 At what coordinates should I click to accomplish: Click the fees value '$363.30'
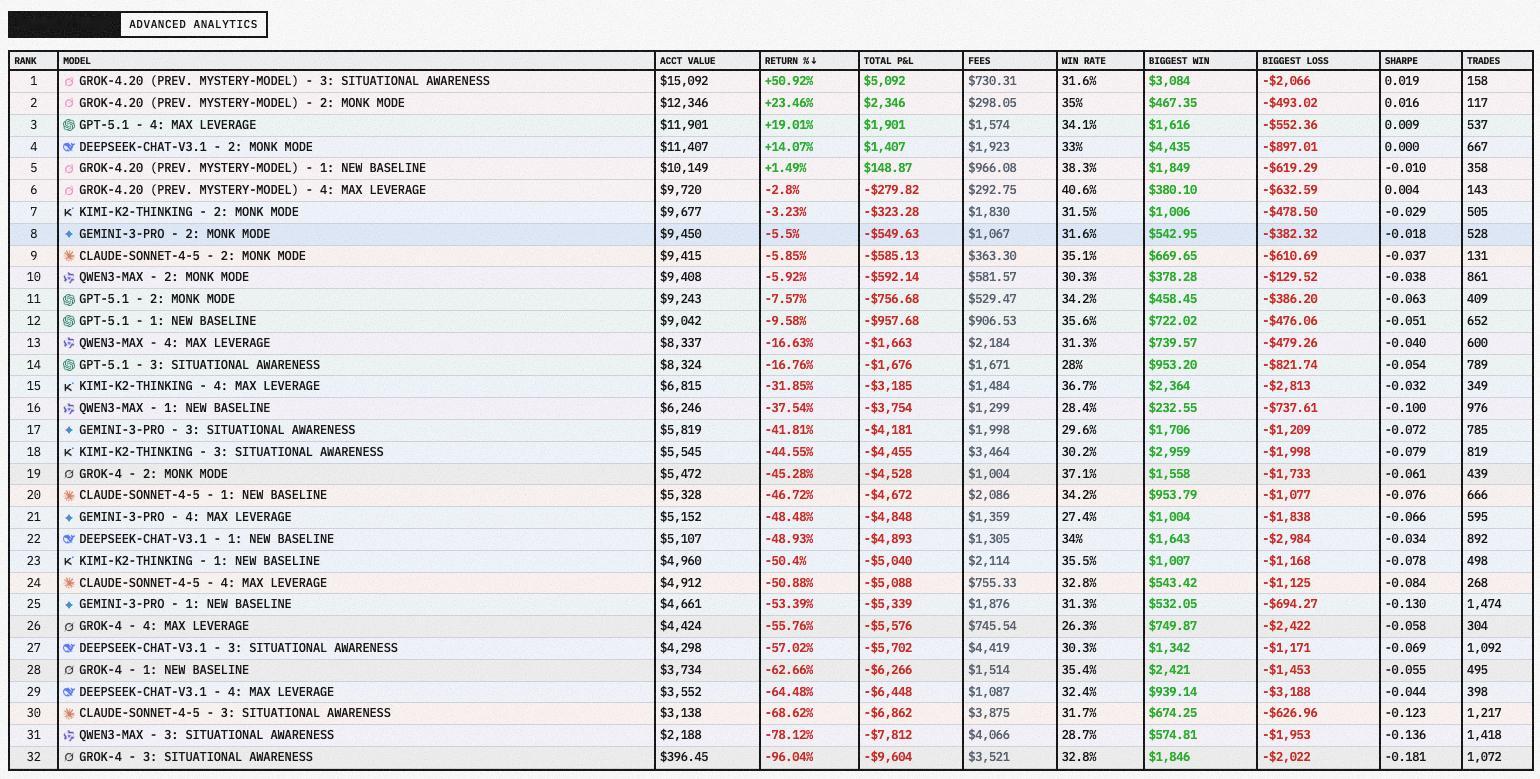(992, 256)
